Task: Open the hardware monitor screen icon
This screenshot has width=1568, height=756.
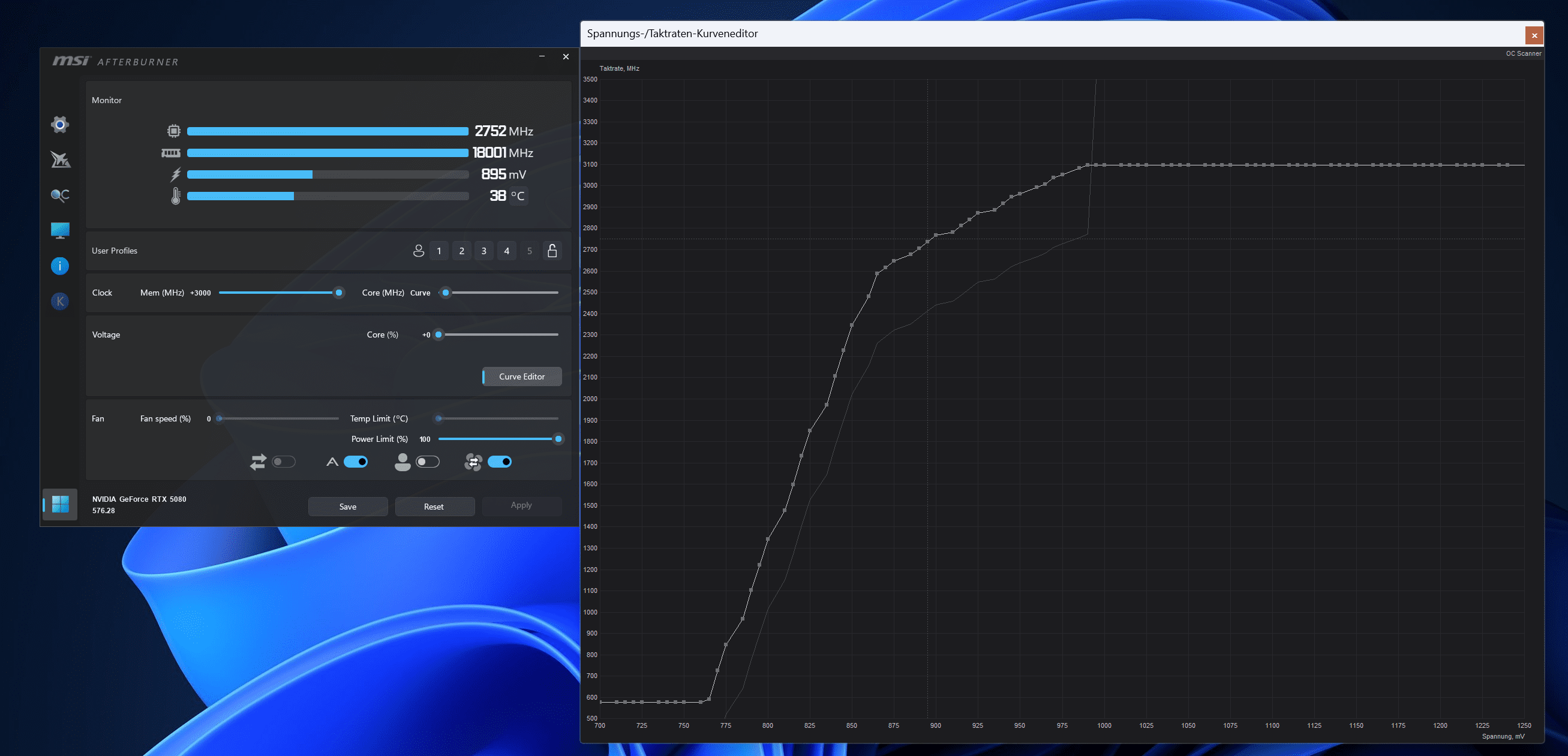Action: tap(59, 230)
